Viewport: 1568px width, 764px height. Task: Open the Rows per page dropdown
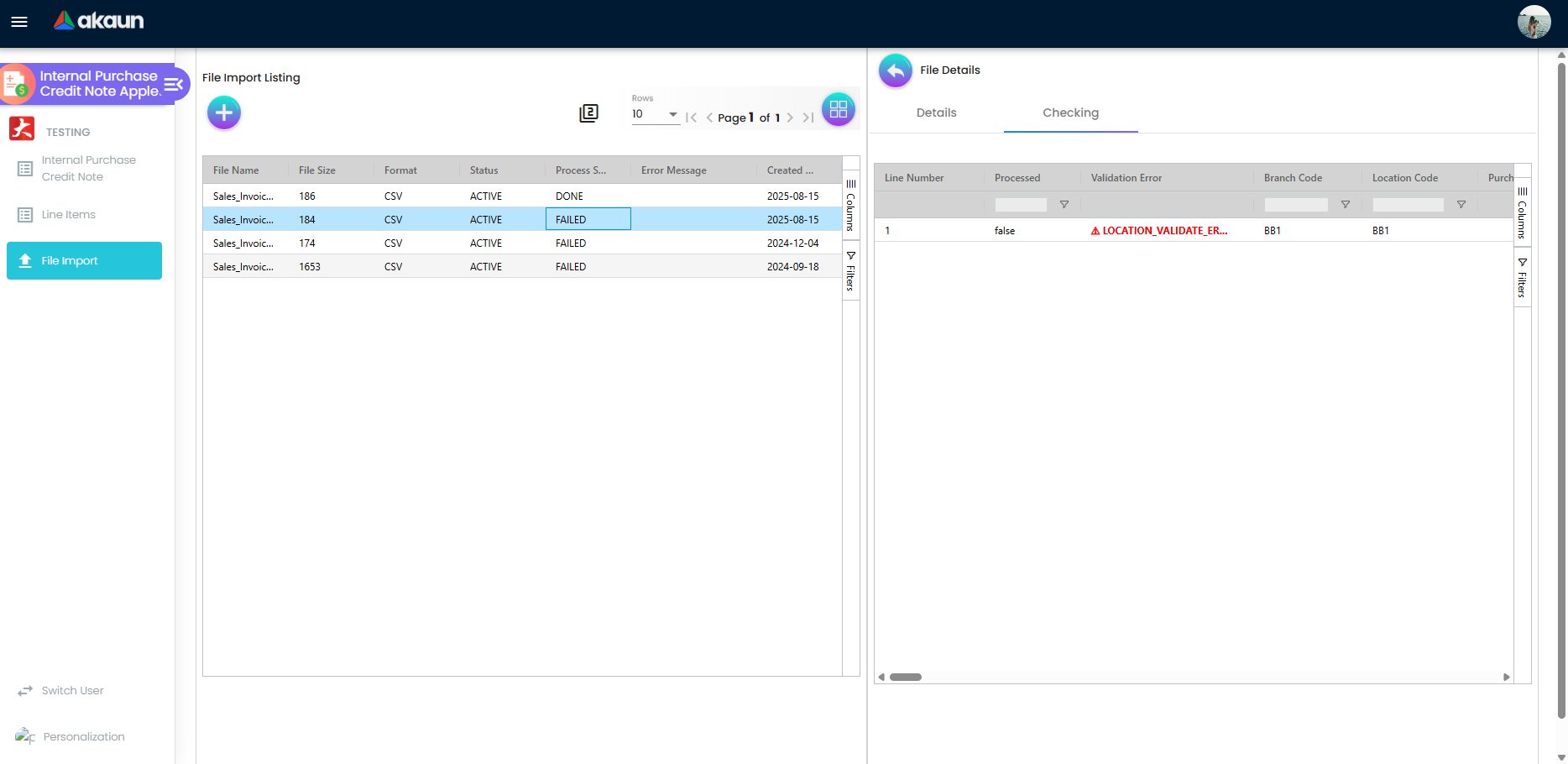pyautogui.click(x=656, y=114)
